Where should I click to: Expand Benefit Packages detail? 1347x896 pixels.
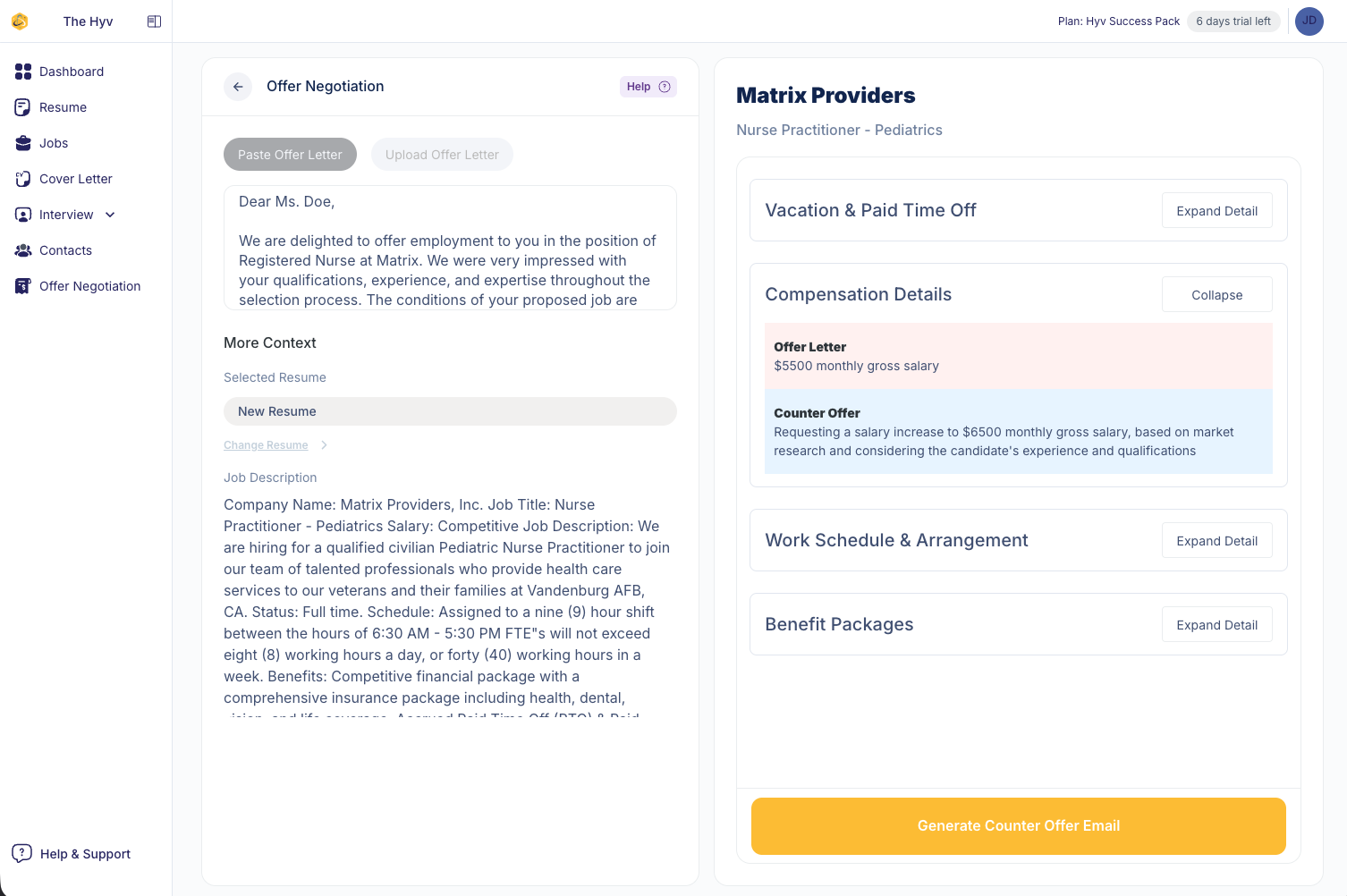pyautogui.click(x=1216, y=625)
